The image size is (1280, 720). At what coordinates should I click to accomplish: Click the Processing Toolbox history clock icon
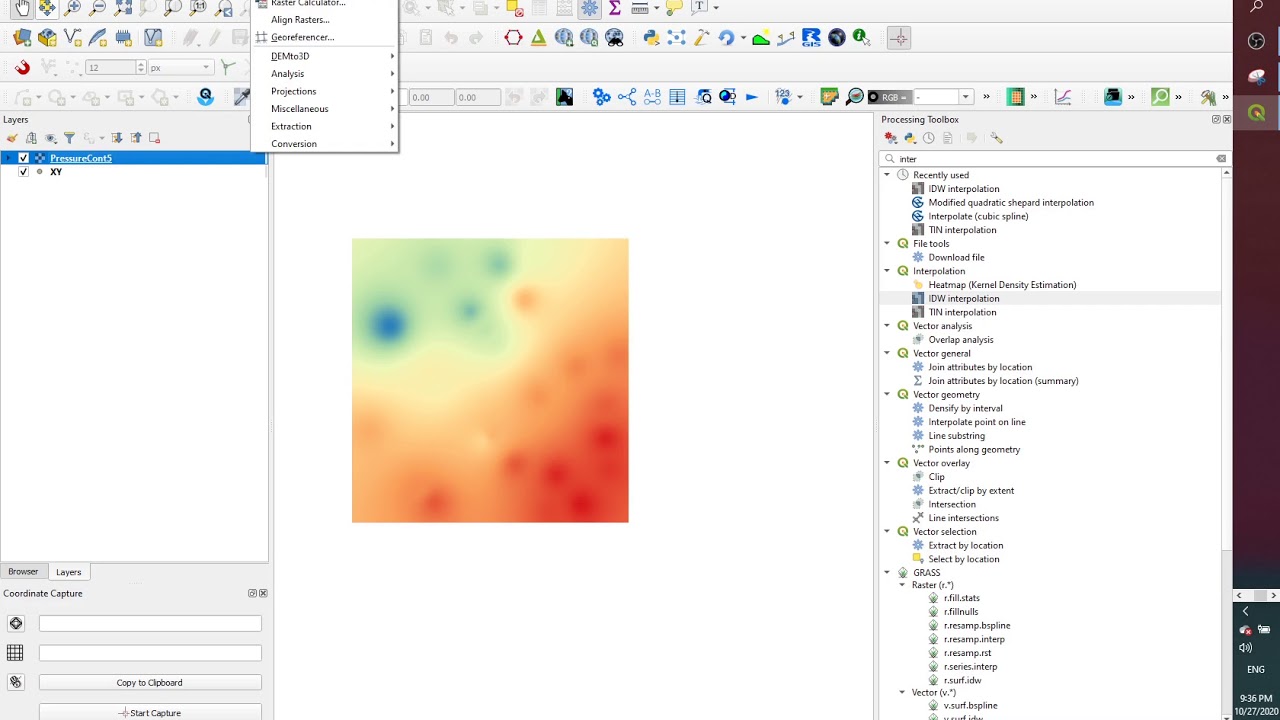[x=929, y=138]
